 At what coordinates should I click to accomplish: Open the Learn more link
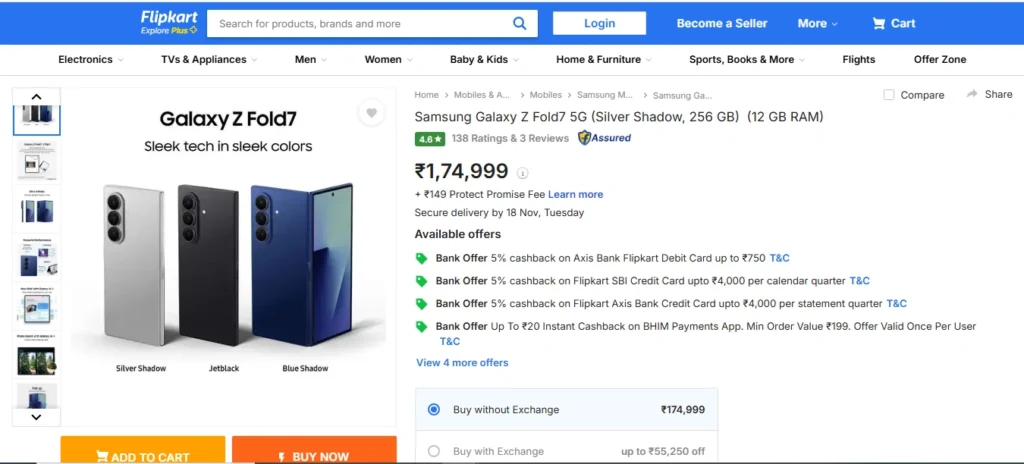tap(575, 194)
